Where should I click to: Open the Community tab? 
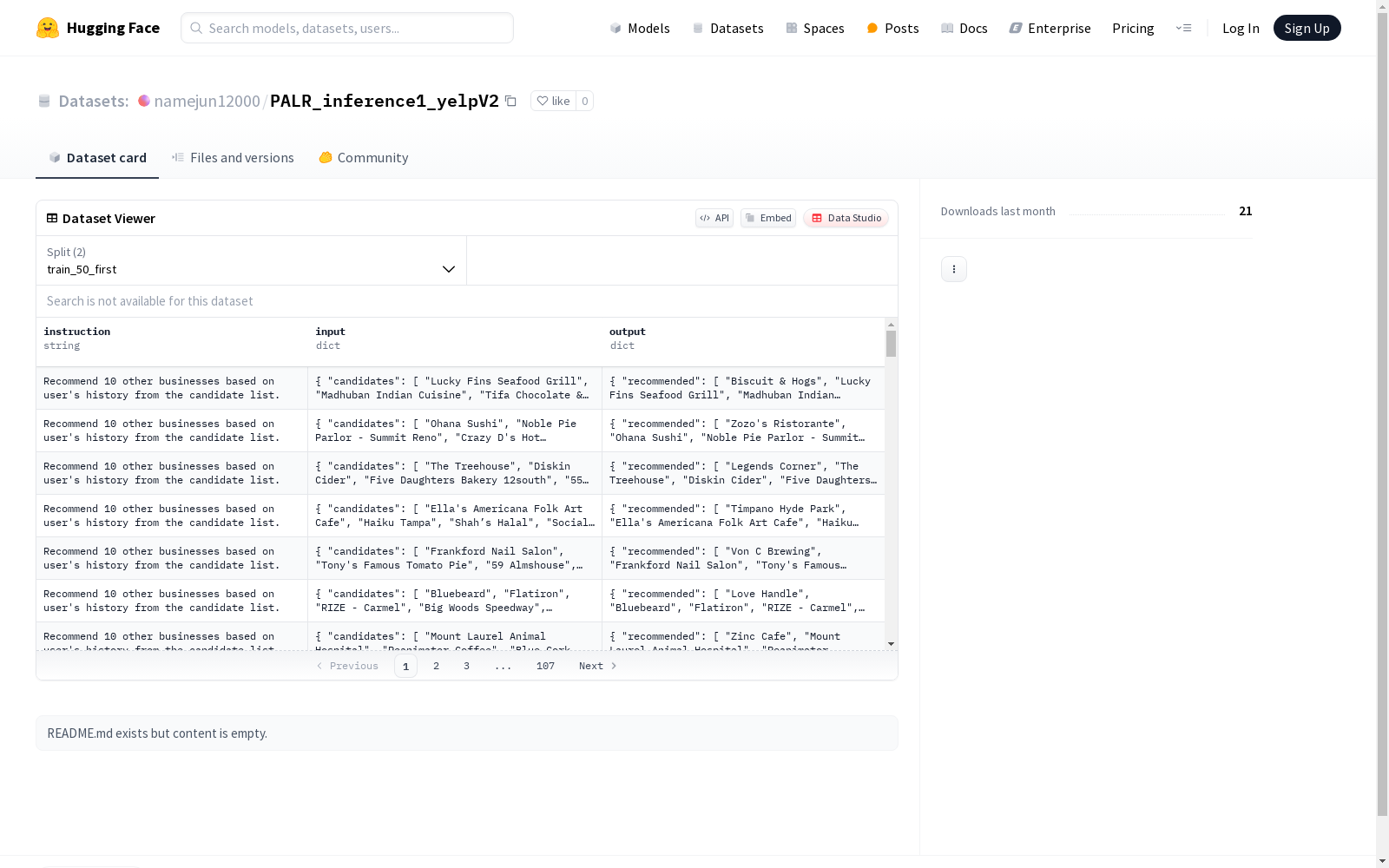(x=363, y=157)
